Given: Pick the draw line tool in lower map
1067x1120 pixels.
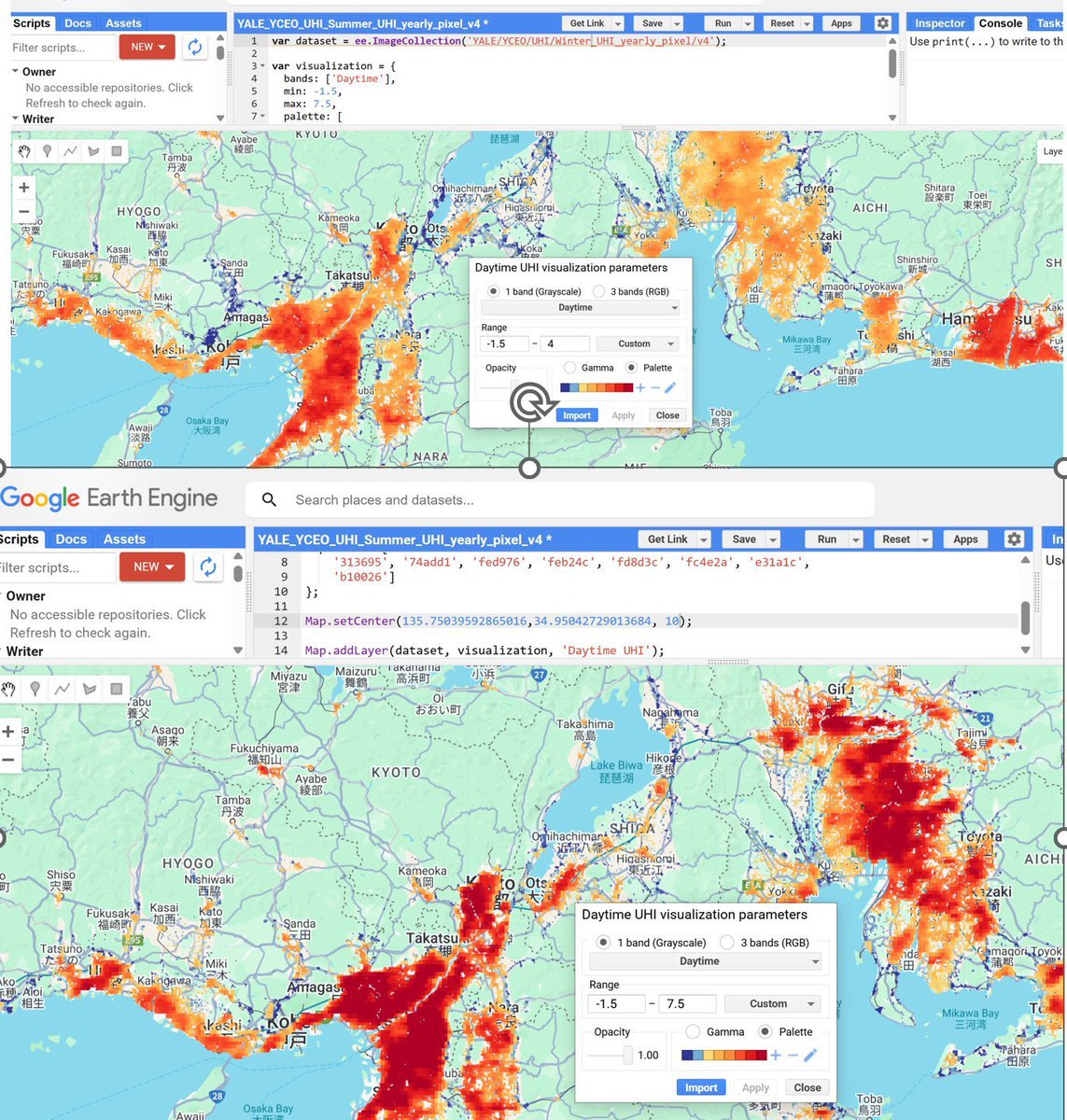Looking at the screenshot, I should click(x=62, y=689).
